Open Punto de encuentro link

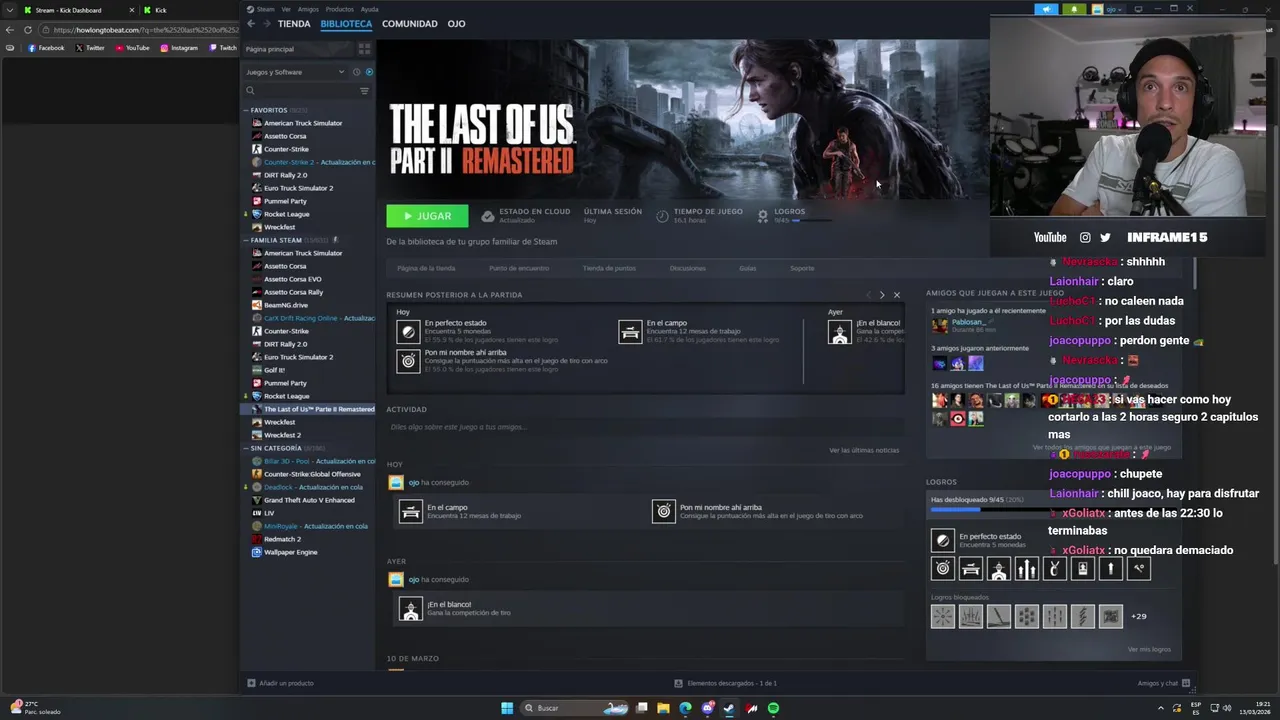pos(519,268)
